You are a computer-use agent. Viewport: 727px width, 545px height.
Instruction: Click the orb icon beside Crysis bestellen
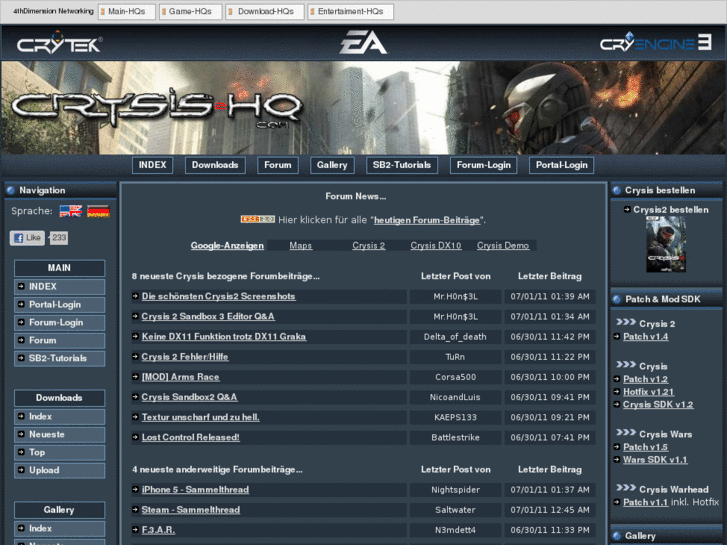coord(617,190)
